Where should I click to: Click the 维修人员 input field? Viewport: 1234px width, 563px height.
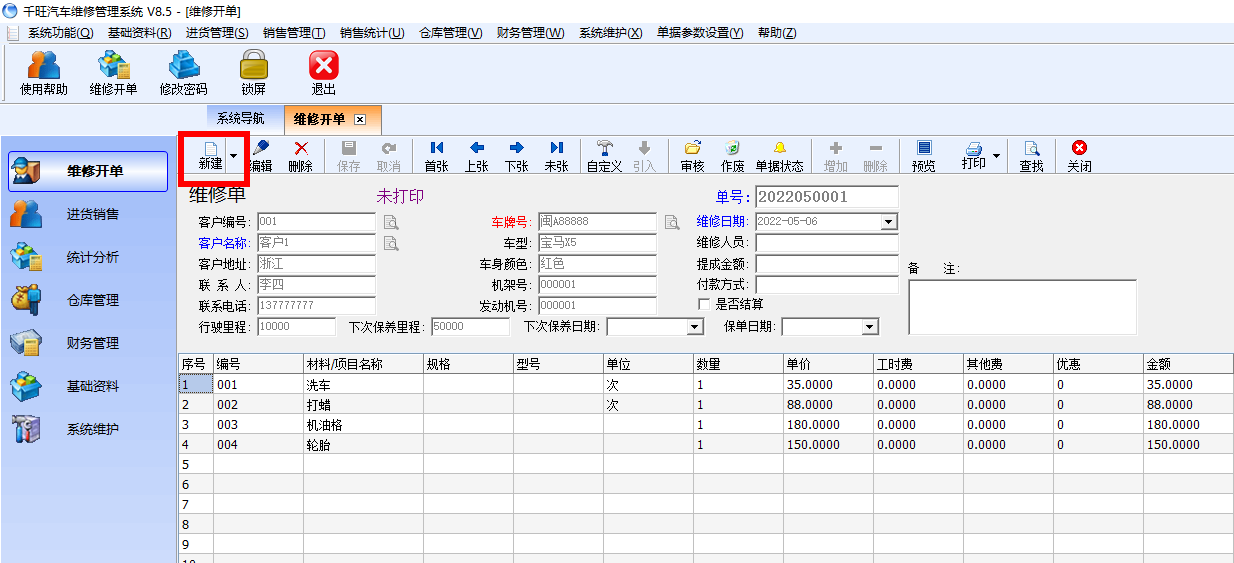(x=827, y=243)
